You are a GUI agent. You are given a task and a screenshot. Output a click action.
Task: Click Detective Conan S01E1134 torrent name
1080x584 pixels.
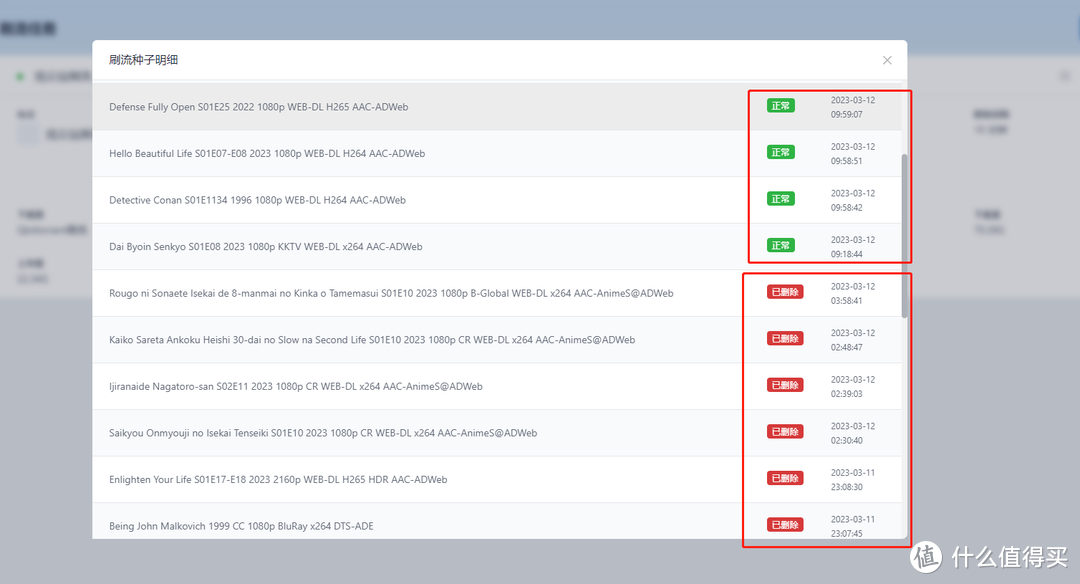pos(257,200)
